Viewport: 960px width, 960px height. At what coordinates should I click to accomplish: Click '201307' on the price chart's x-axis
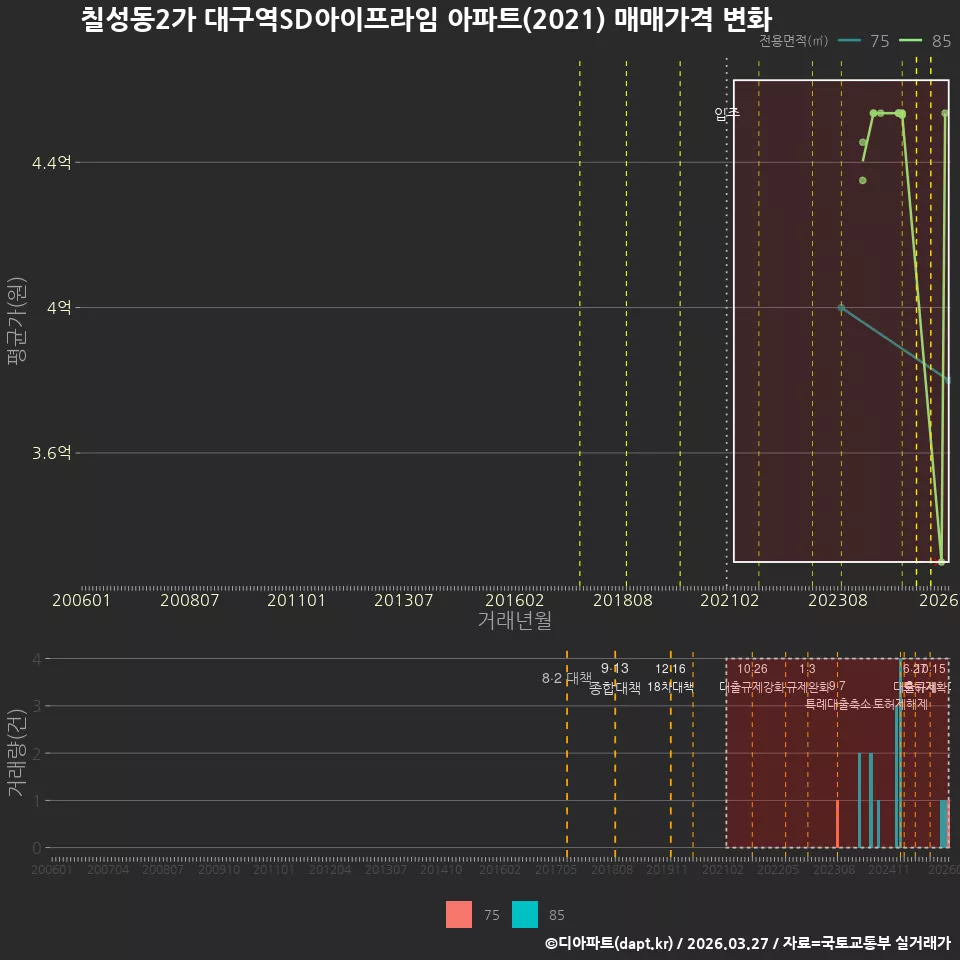pos(403,600)
